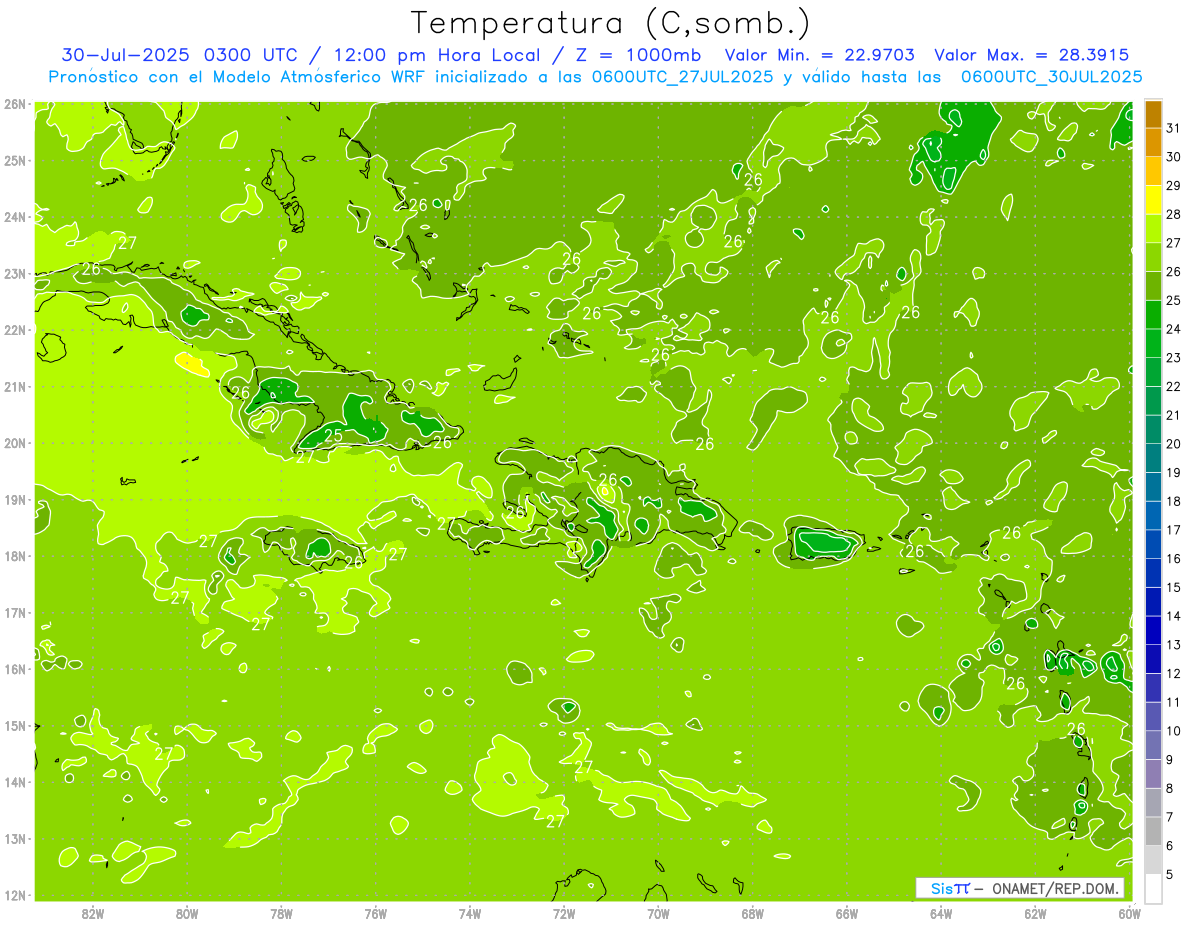Screen dimensions: 1200x927
Task: Pick the purple swatch between 8 and 9
Action: 1153,774
